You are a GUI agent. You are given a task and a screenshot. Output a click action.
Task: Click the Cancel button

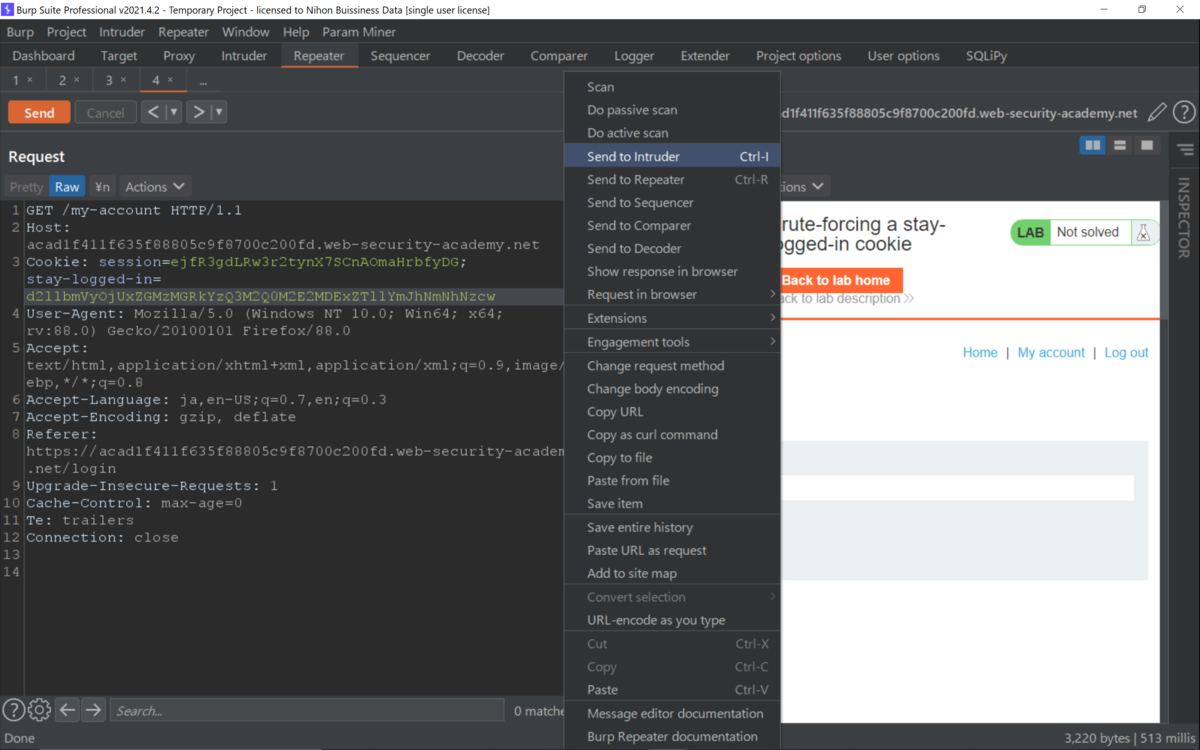click(105, 112)
